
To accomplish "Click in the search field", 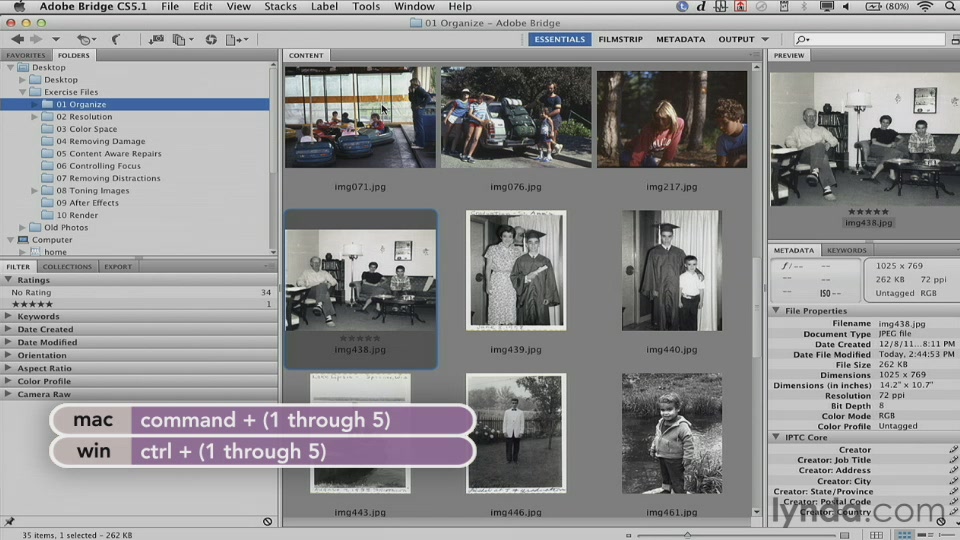I will pyautogui.click(x=869, y=39).
